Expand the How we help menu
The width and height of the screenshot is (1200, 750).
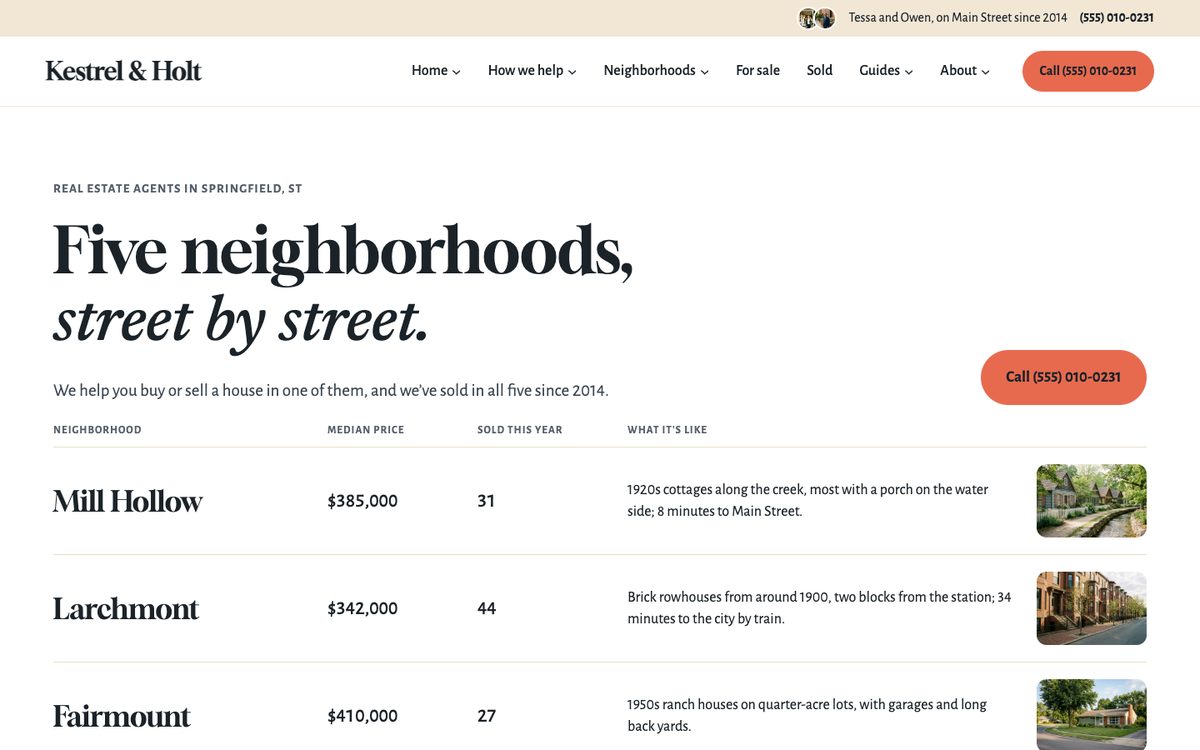coord(532,71)
